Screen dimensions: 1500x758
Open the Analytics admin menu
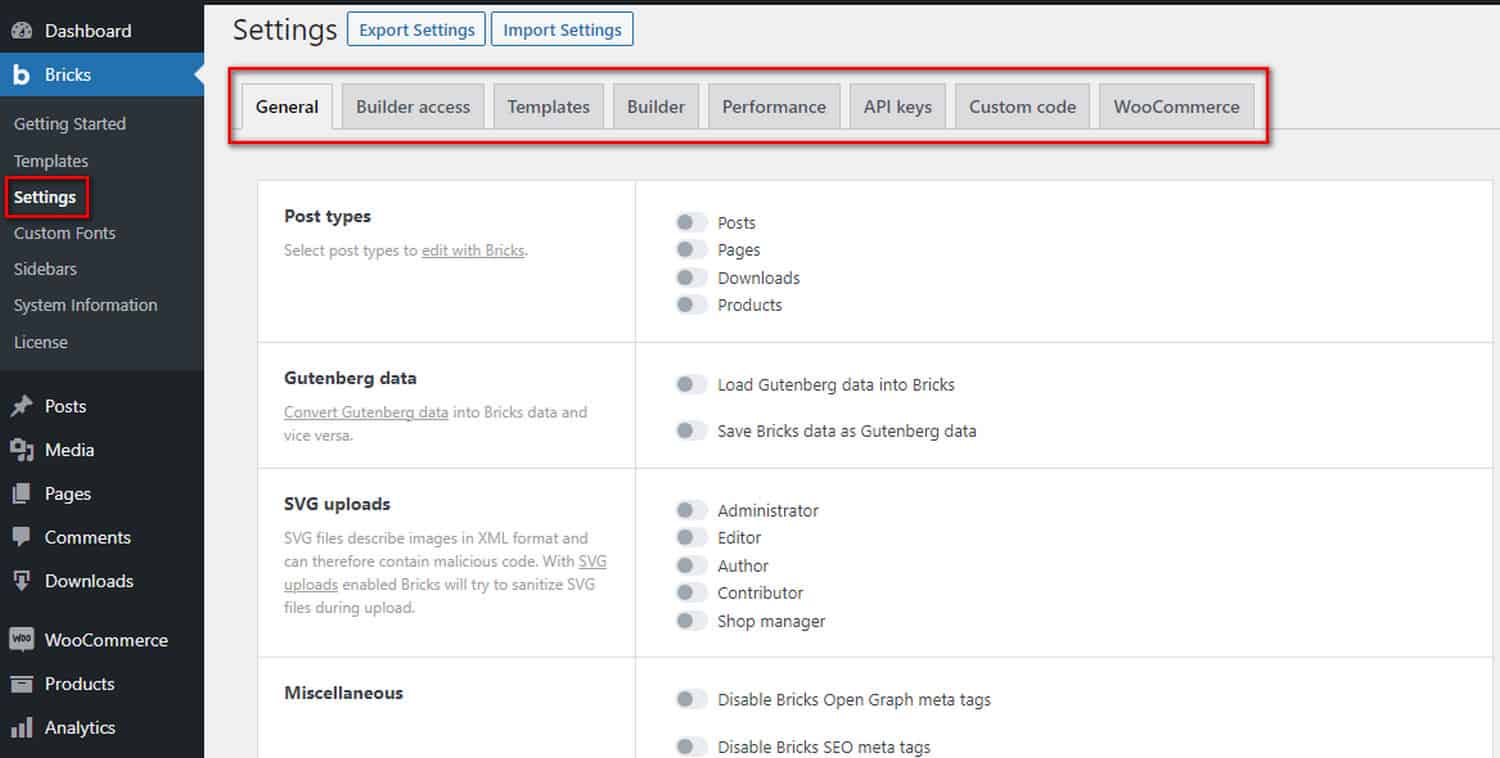click(102, 728)
